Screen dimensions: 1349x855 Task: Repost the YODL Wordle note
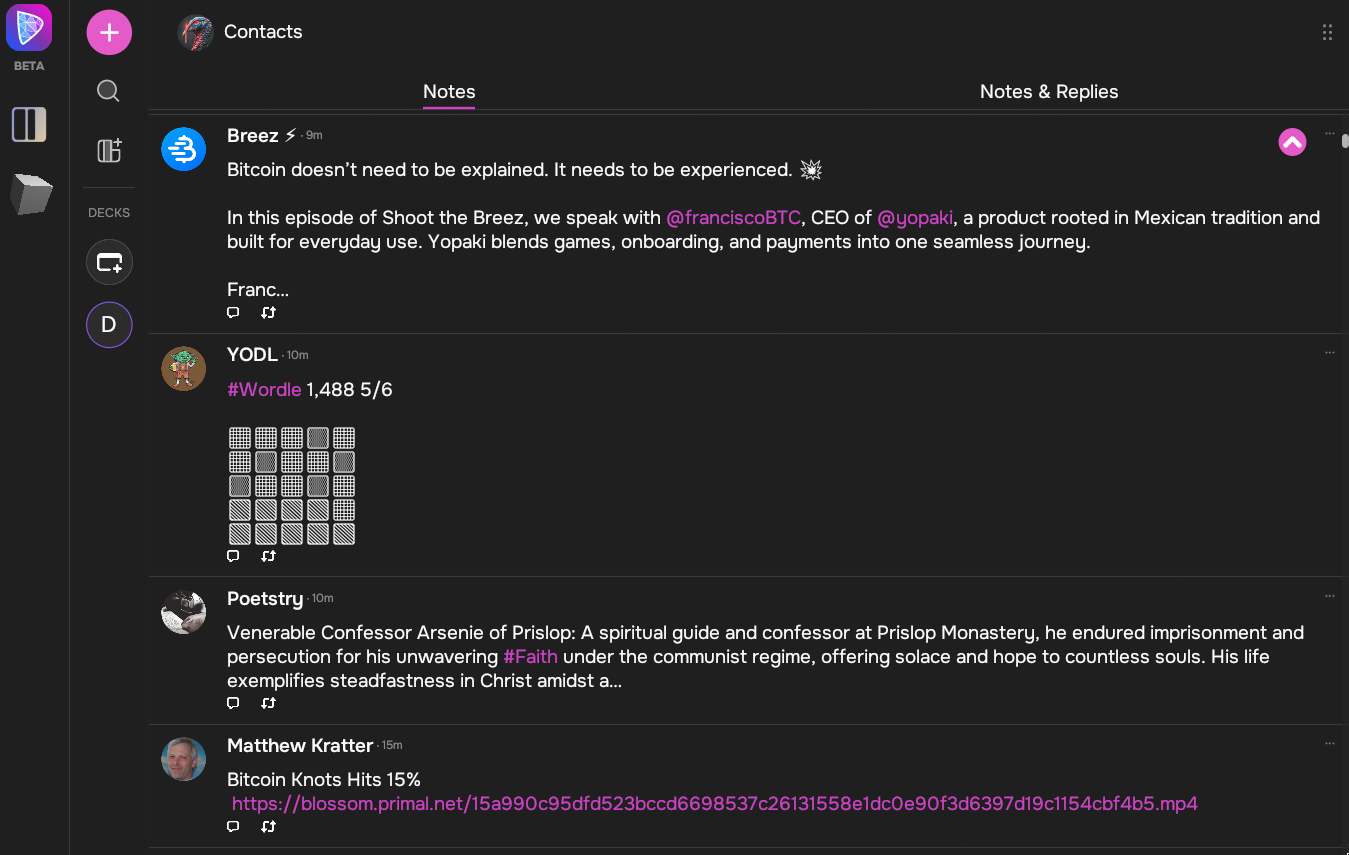point(268,556)
